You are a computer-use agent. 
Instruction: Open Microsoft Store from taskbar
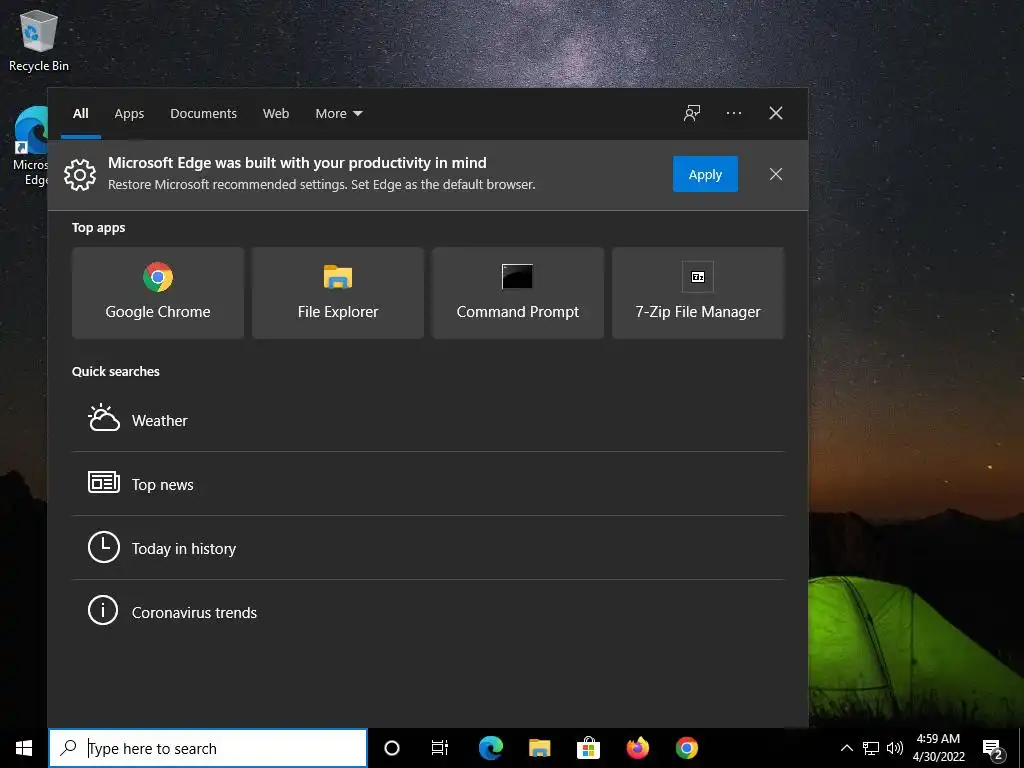click(588, 748)
